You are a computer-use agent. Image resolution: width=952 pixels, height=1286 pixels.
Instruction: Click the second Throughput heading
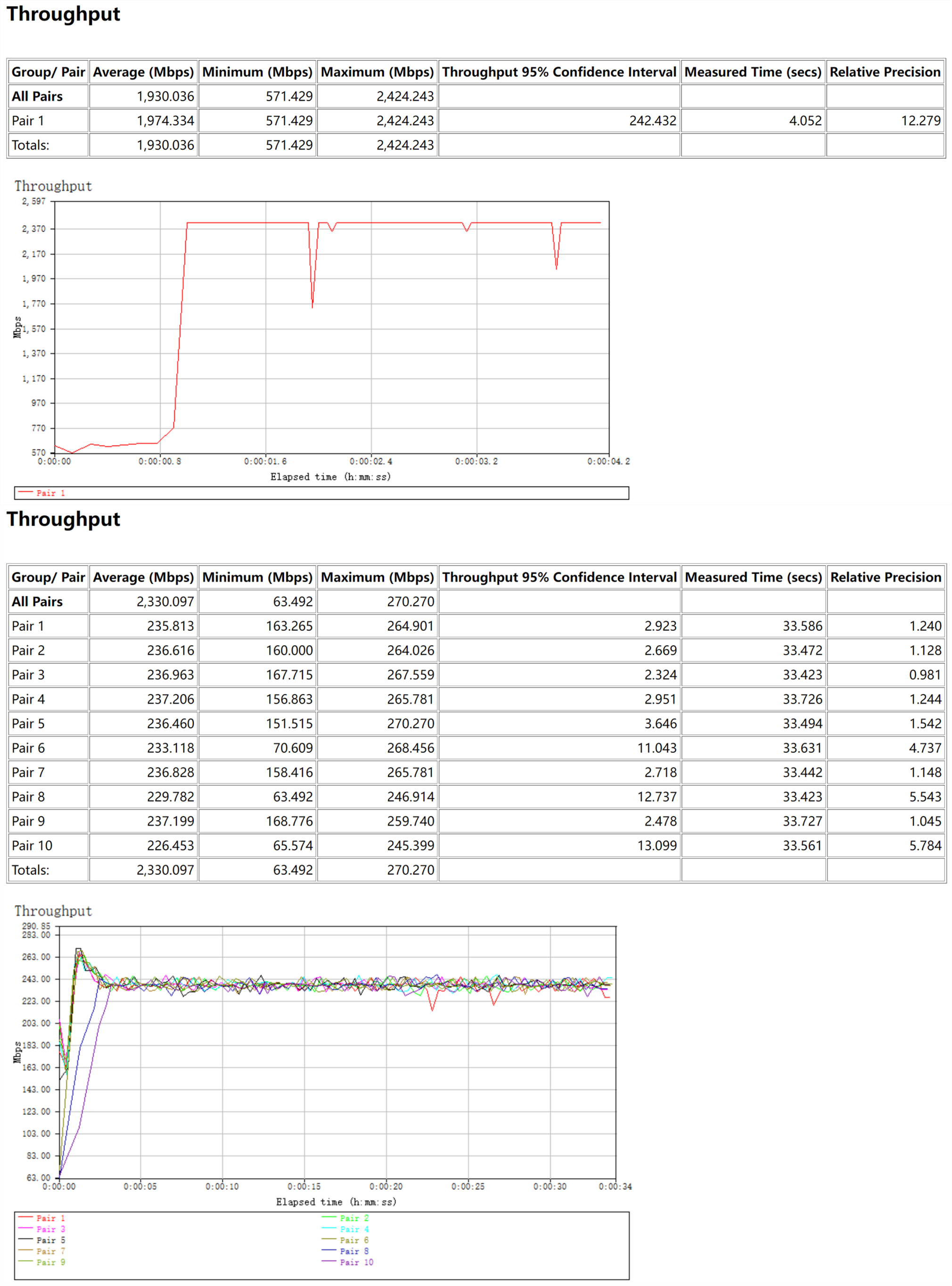click(x=64, y=519)
